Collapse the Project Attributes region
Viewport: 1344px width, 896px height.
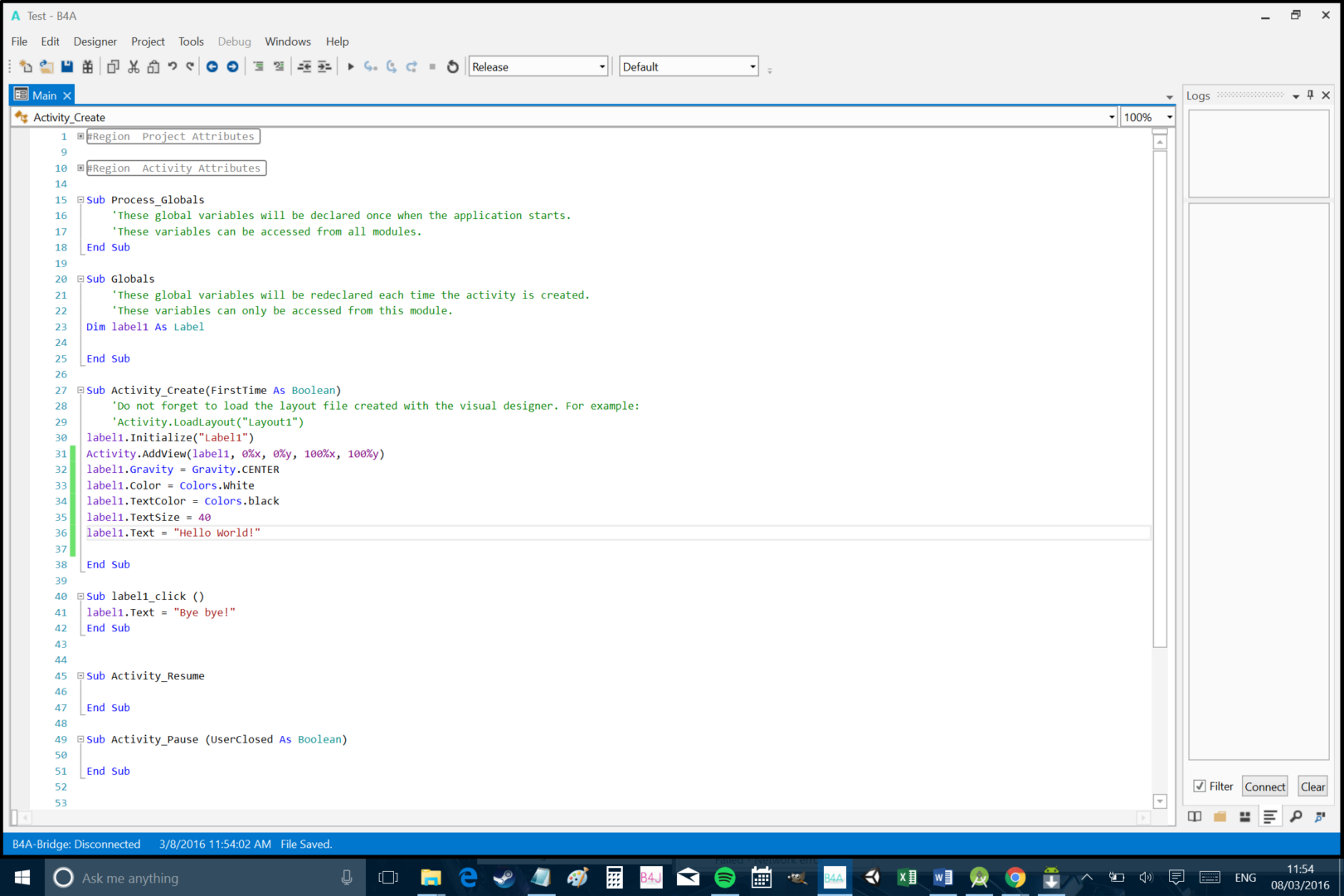click(80, 136)
